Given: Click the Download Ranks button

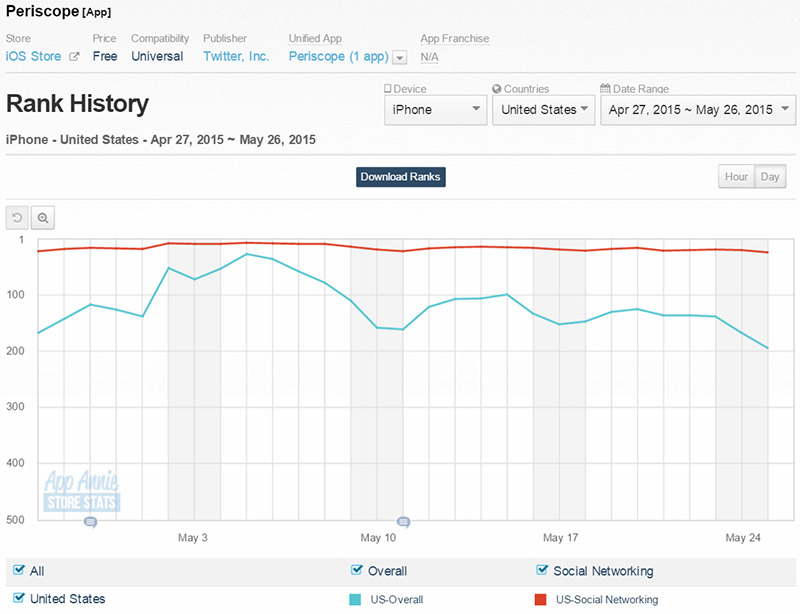Looking at the screenshot, I should pyautogui.click(x=401, y=177).
